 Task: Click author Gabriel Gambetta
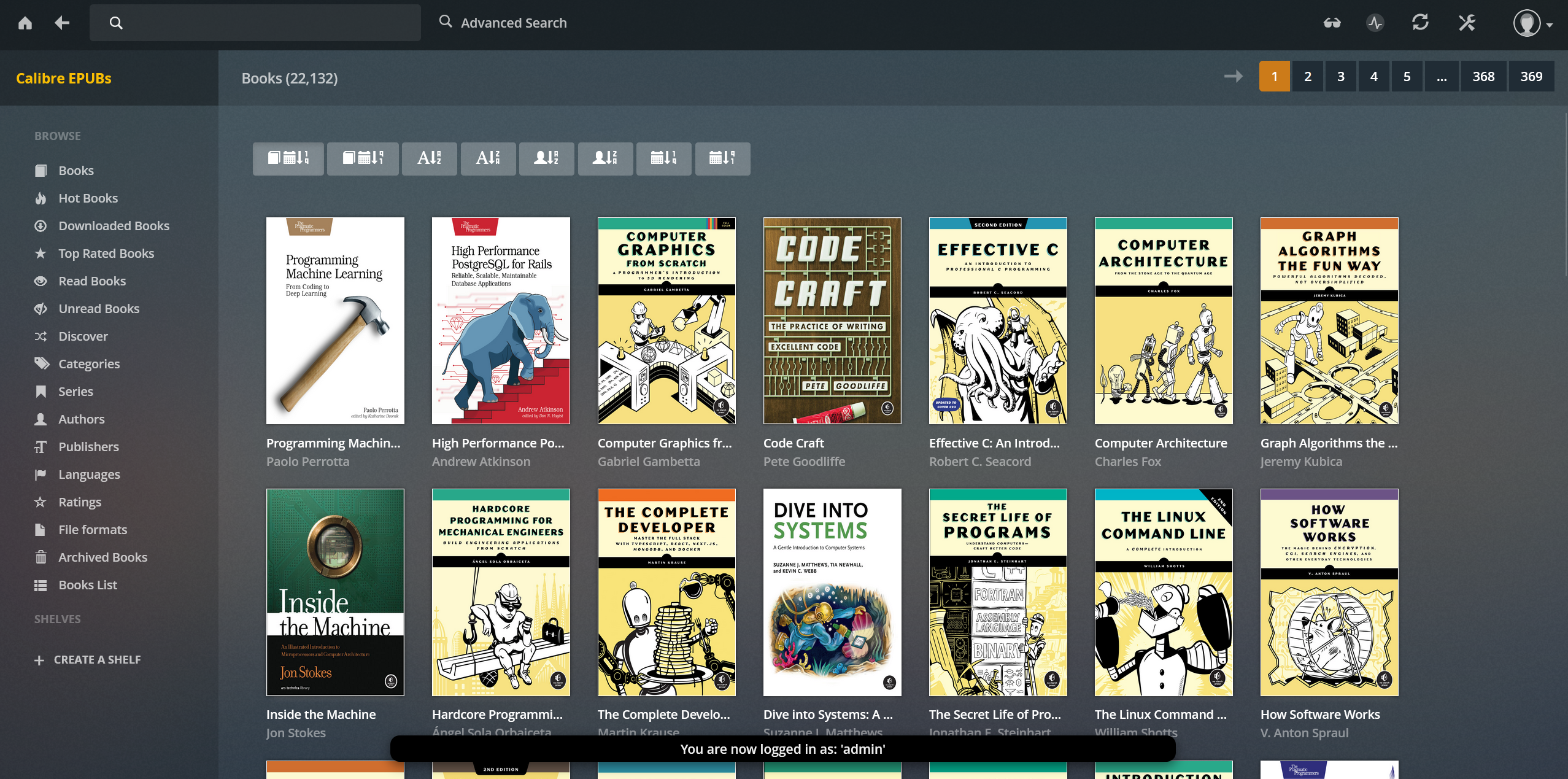point(649,461)
